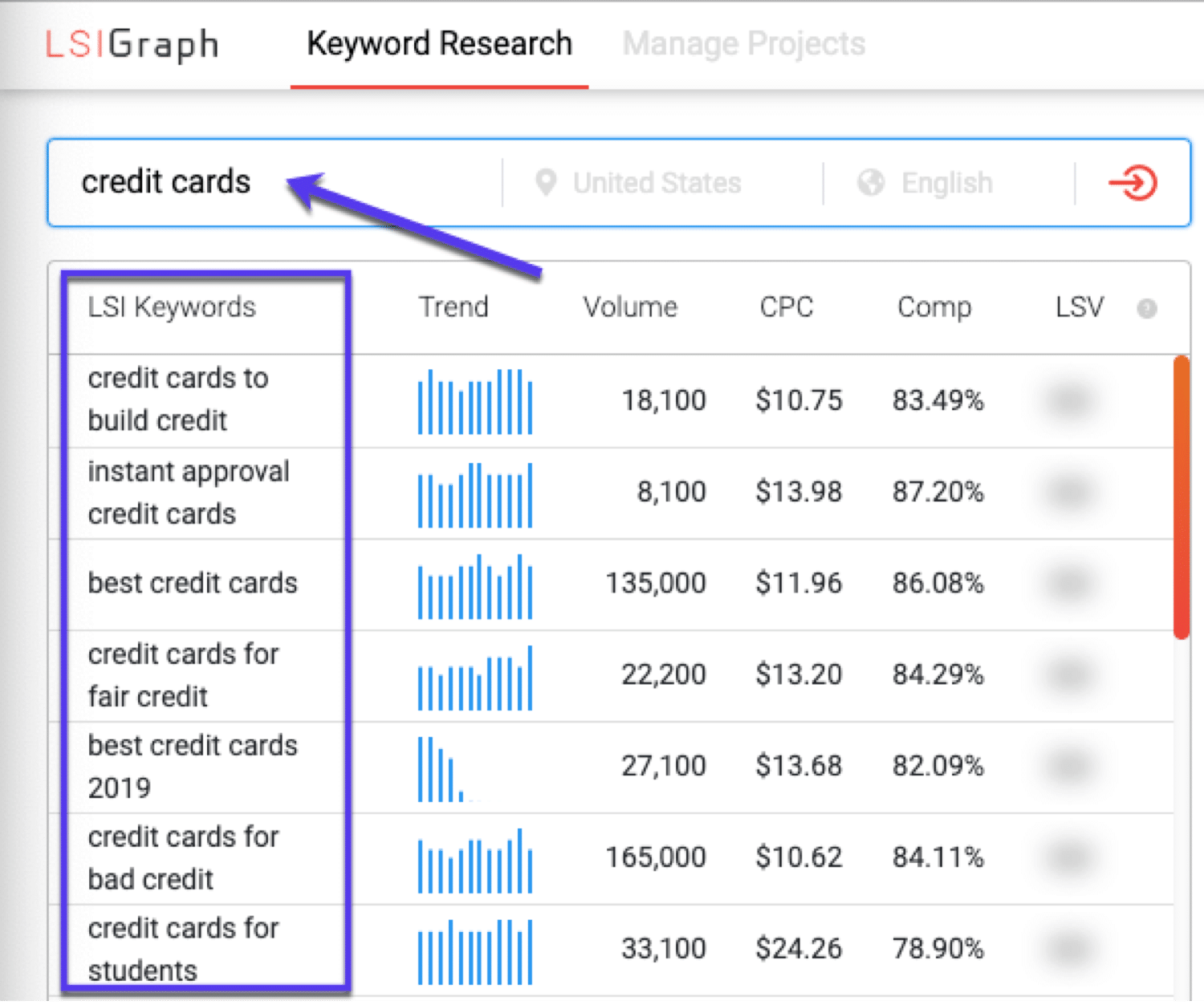Click the credit cards search input field

click(x=166, y=182)
